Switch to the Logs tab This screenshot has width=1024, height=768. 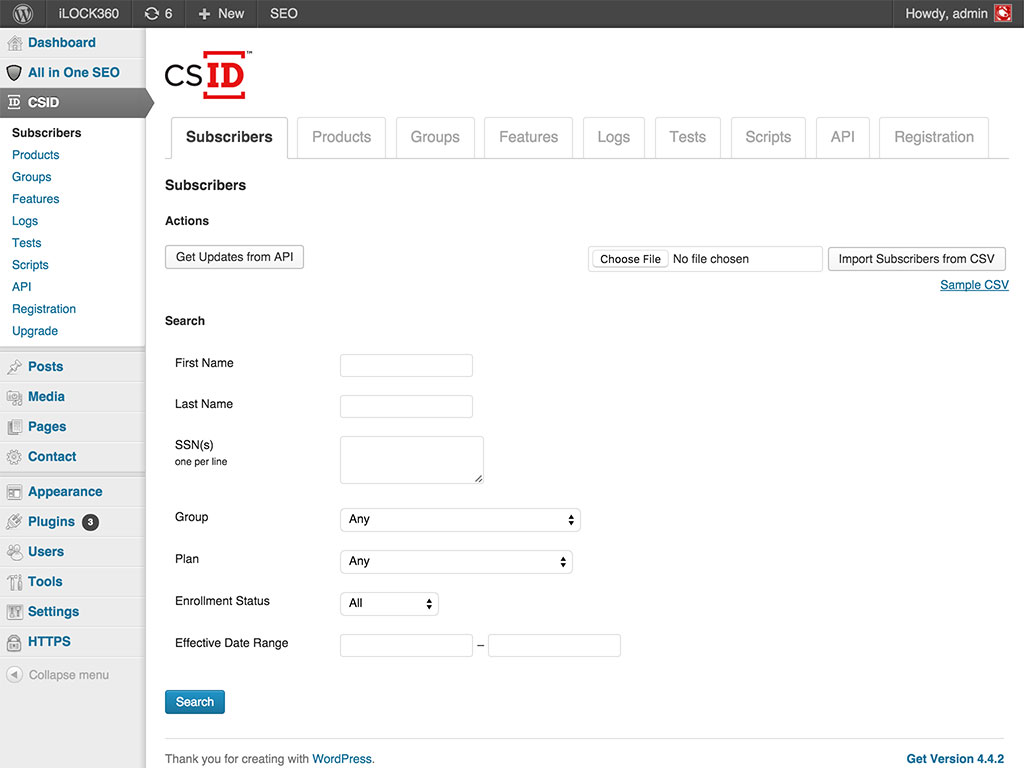[x=614, y=137]
